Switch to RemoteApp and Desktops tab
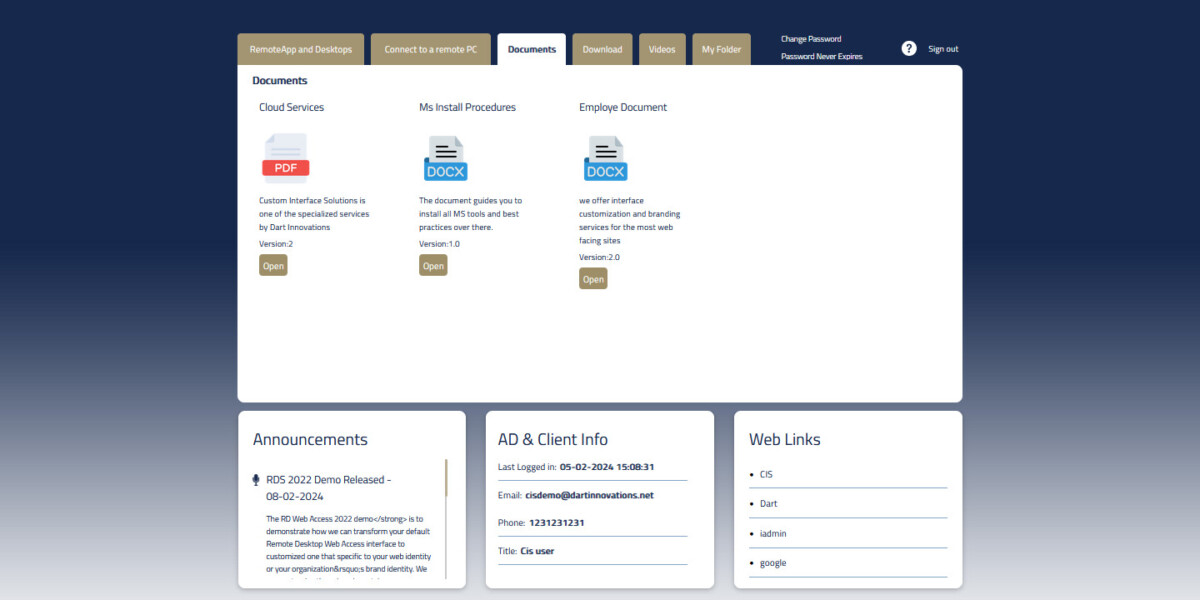The height and width of the screenshot is (600, 1200). pos(301,50)
